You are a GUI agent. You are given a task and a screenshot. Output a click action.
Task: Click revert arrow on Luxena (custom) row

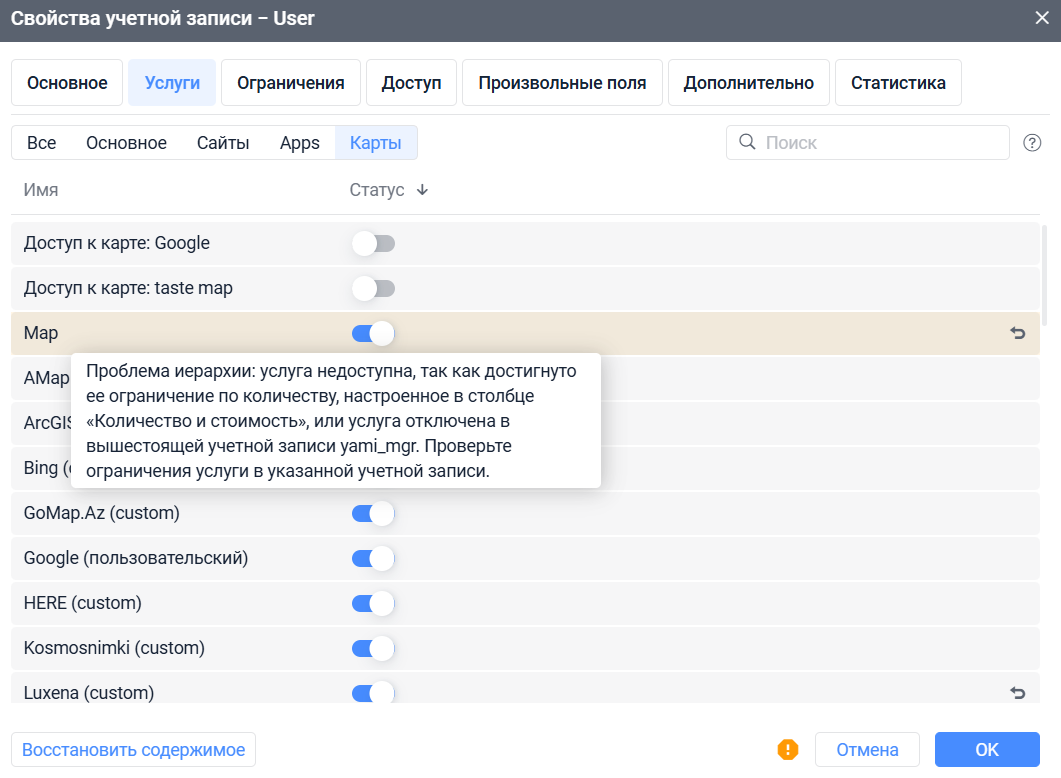[1018, 692]
